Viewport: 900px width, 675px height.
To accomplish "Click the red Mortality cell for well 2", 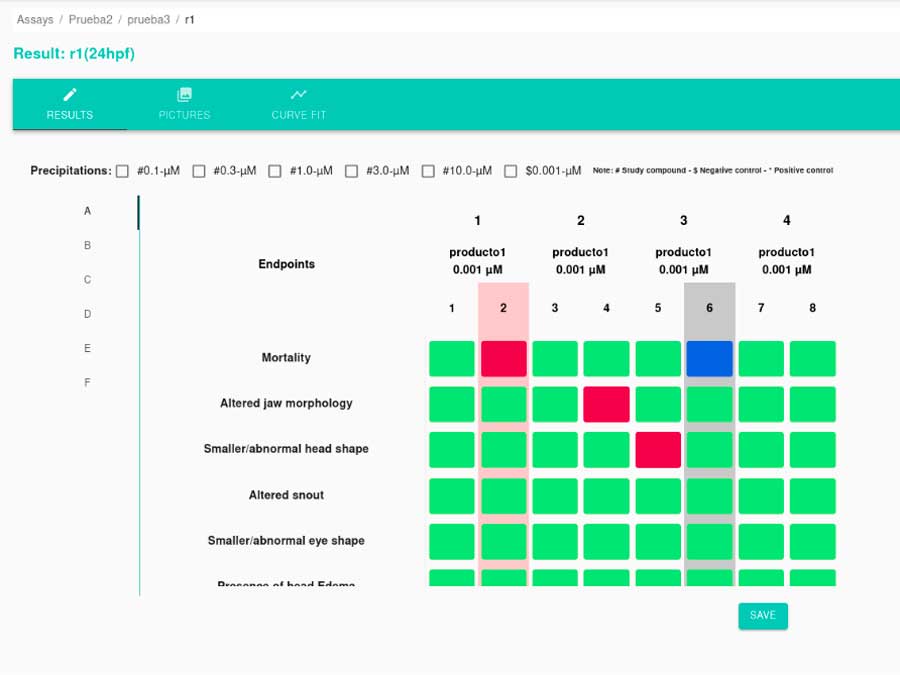I will point(503,359).
